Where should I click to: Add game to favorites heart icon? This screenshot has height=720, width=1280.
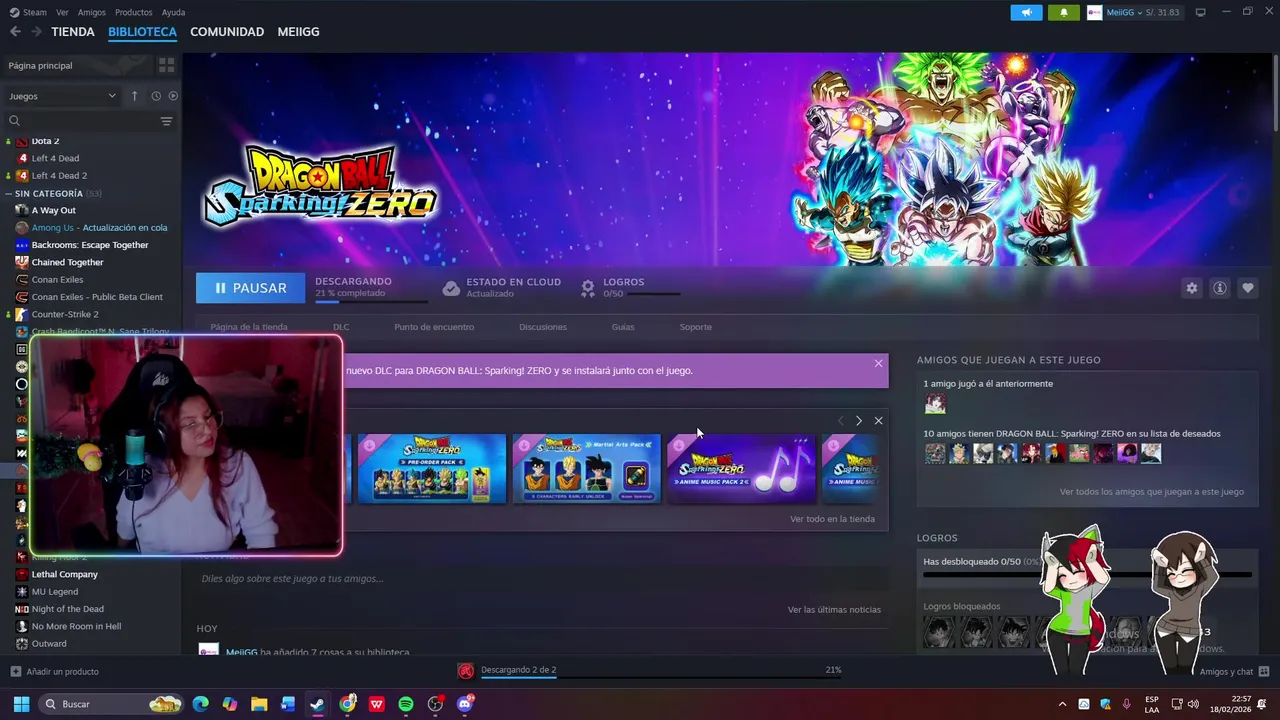tap(1248, 288)
